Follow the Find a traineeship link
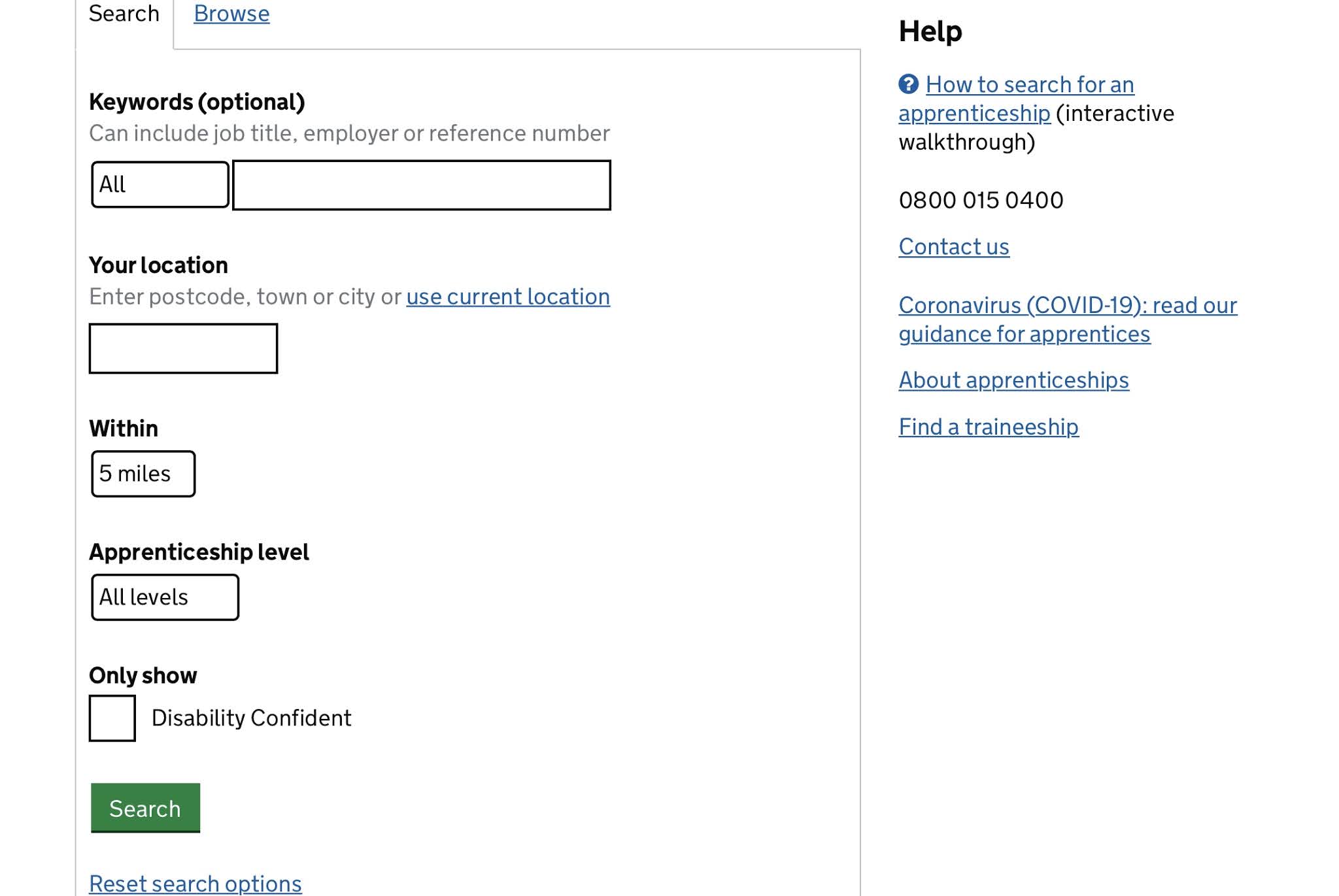 [989, 427]
